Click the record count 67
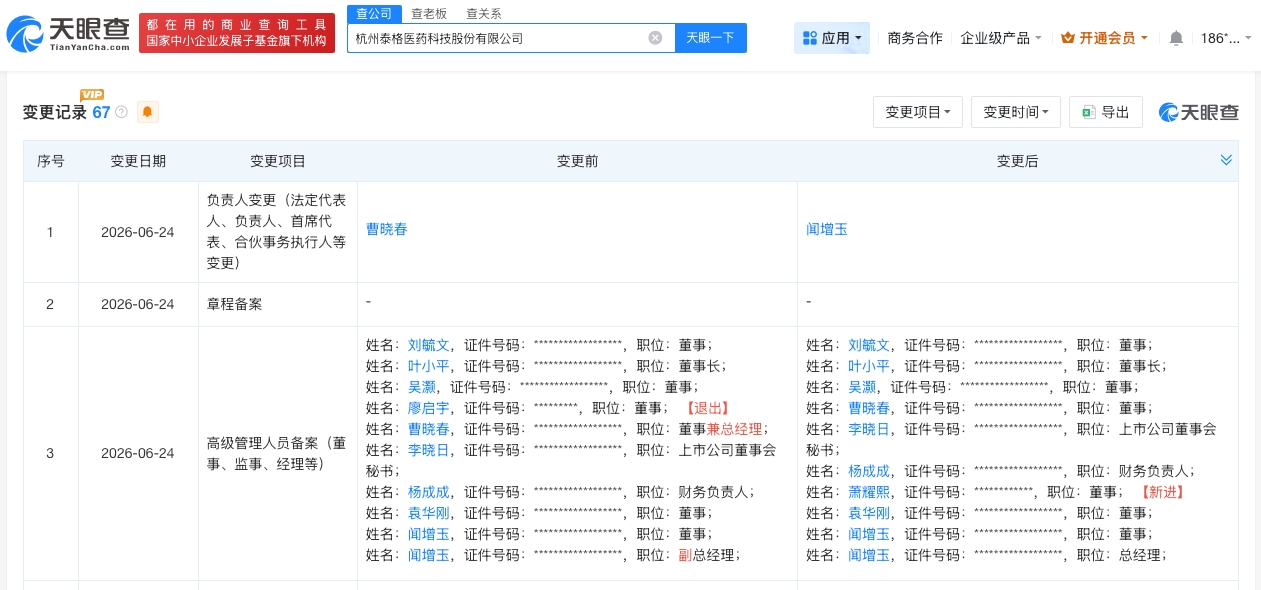Viewport: 1261px width, 590px height. (x=101, y=113)
